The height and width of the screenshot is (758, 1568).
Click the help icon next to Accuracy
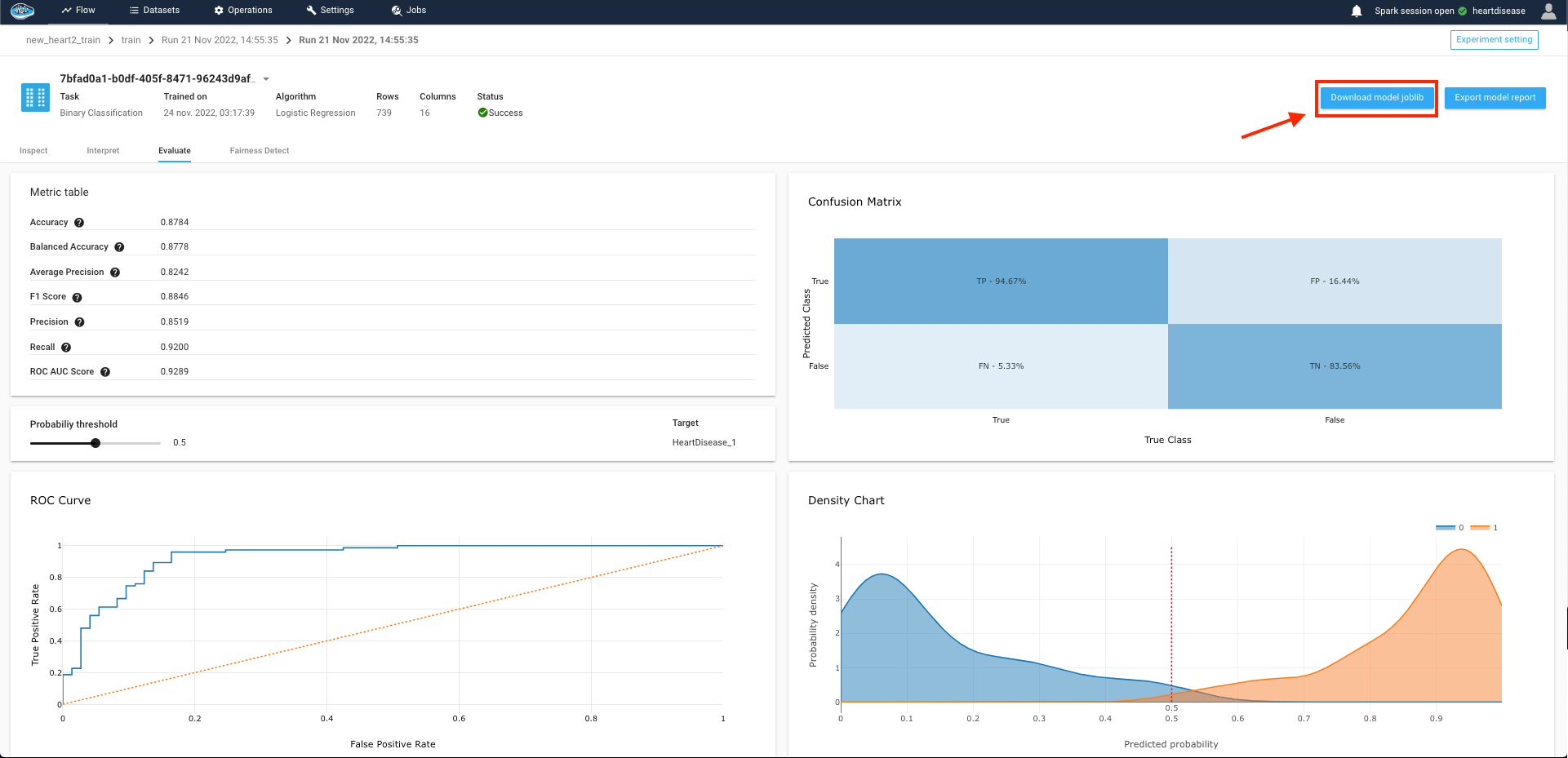tap(79, 223)
